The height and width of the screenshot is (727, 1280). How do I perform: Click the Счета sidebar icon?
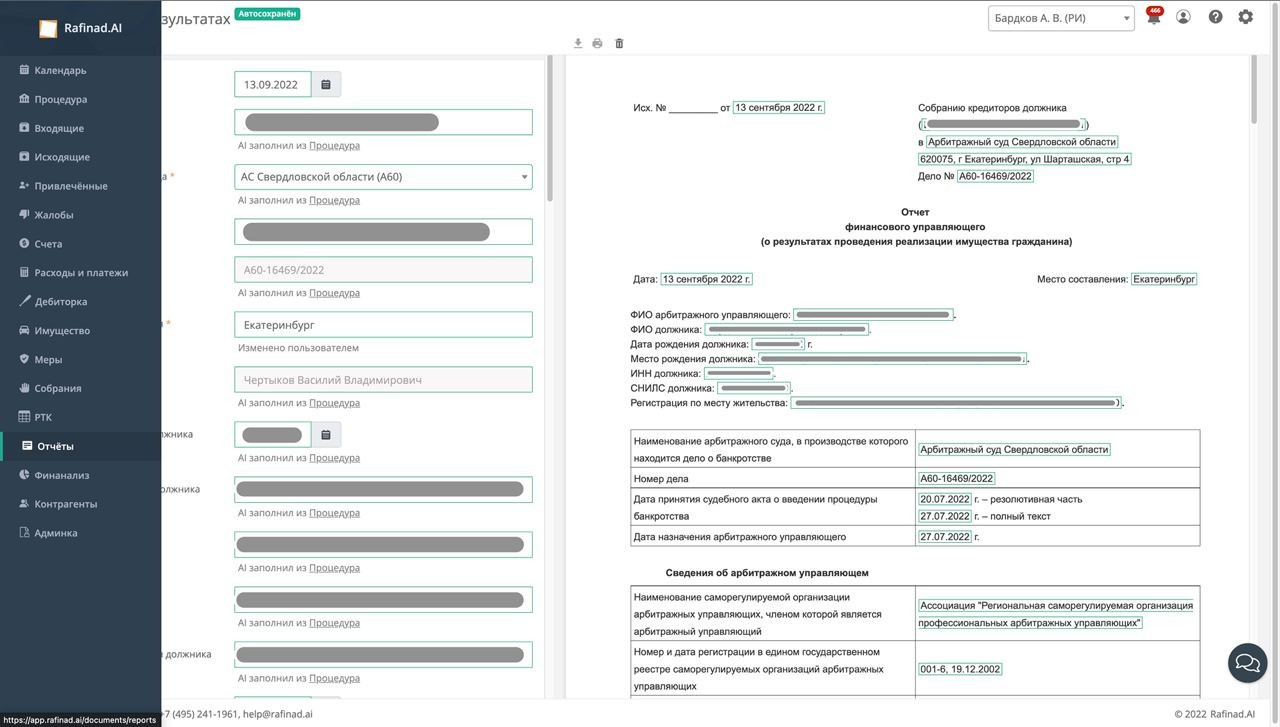24,244
